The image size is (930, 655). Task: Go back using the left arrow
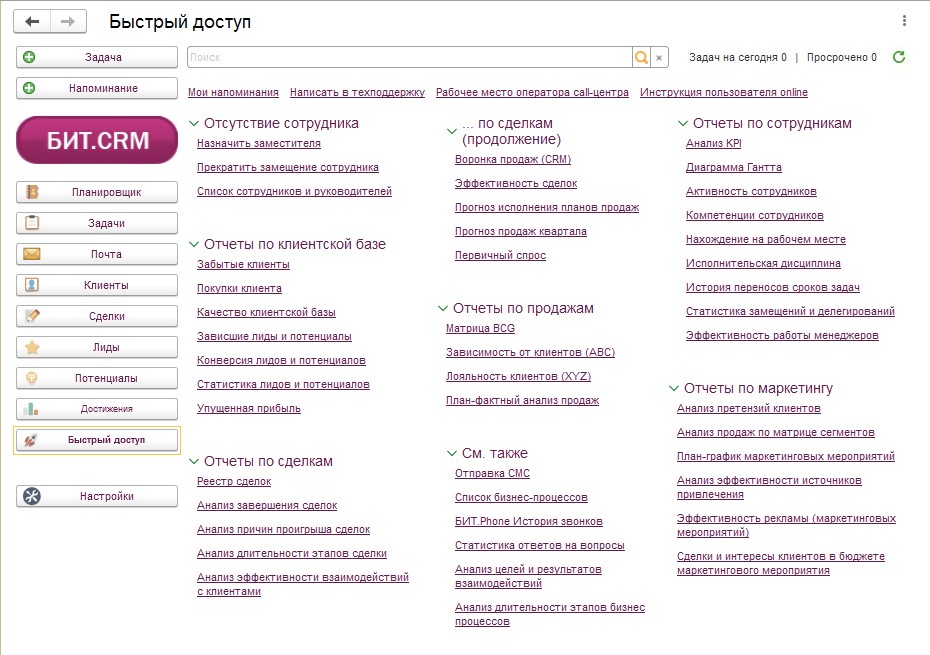coord(32,21)
